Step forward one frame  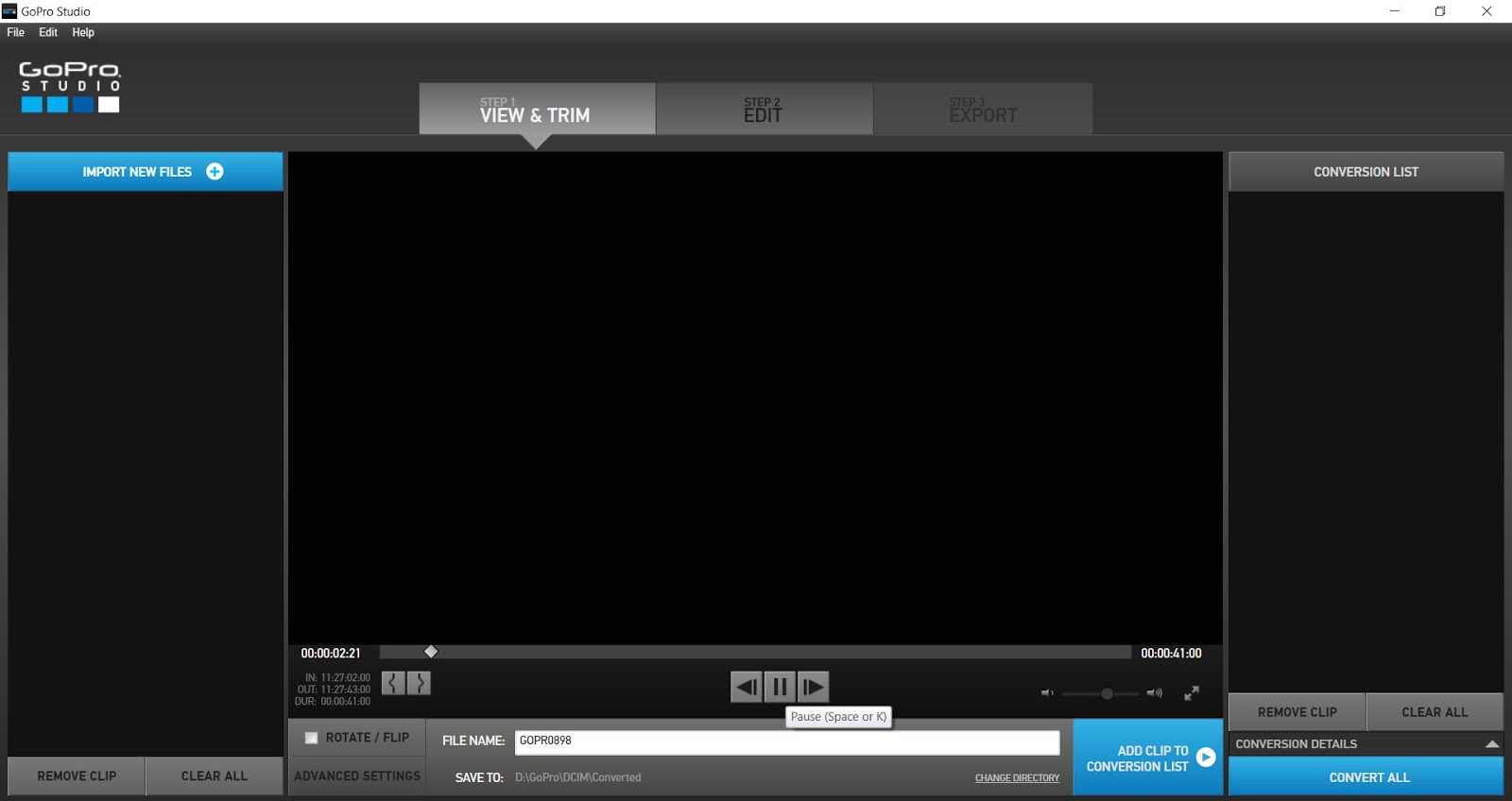(813, 687)
